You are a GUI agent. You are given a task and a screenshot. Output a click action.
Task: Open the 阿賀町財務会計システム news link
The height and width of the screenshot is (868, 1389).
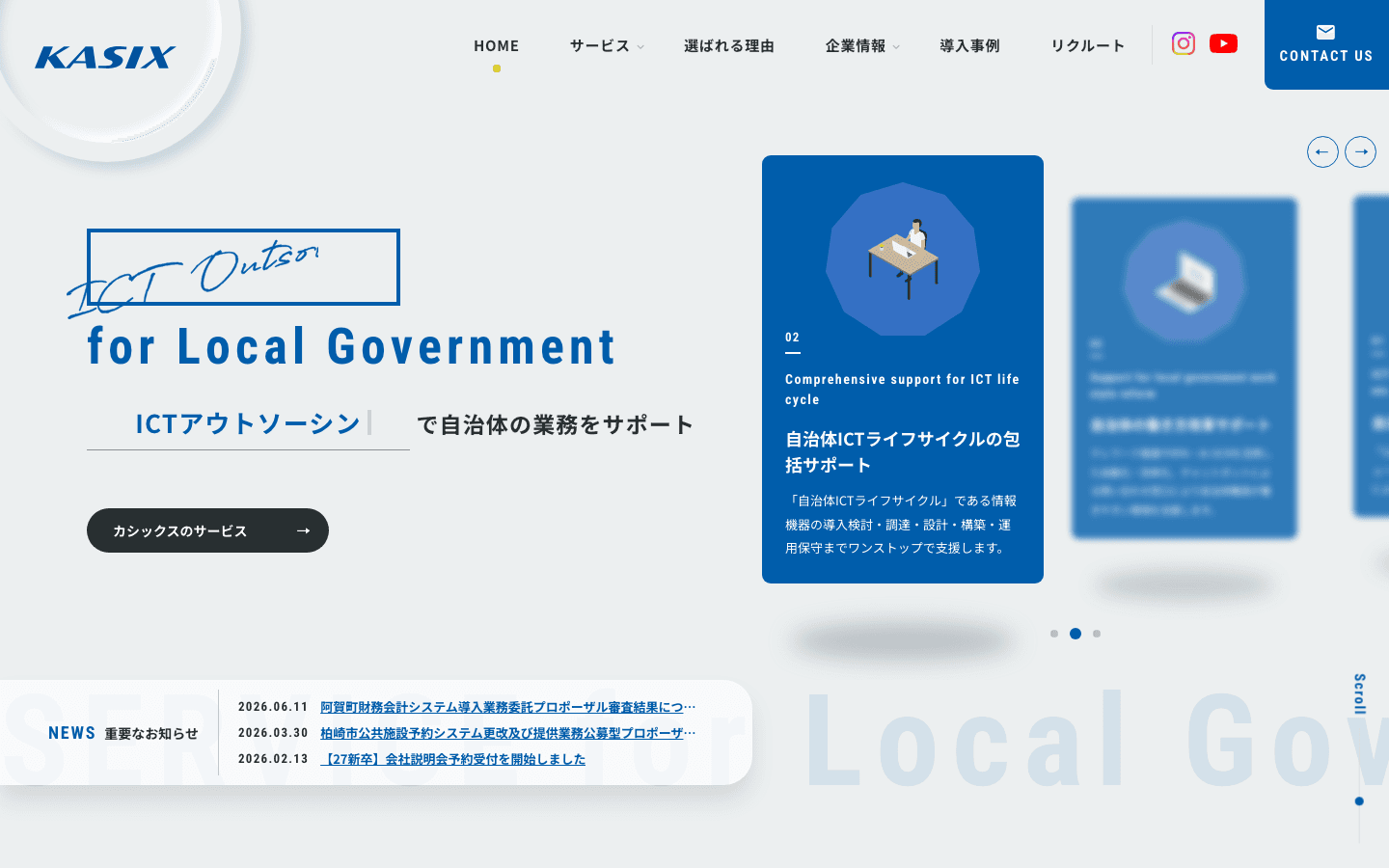[507, 707]
